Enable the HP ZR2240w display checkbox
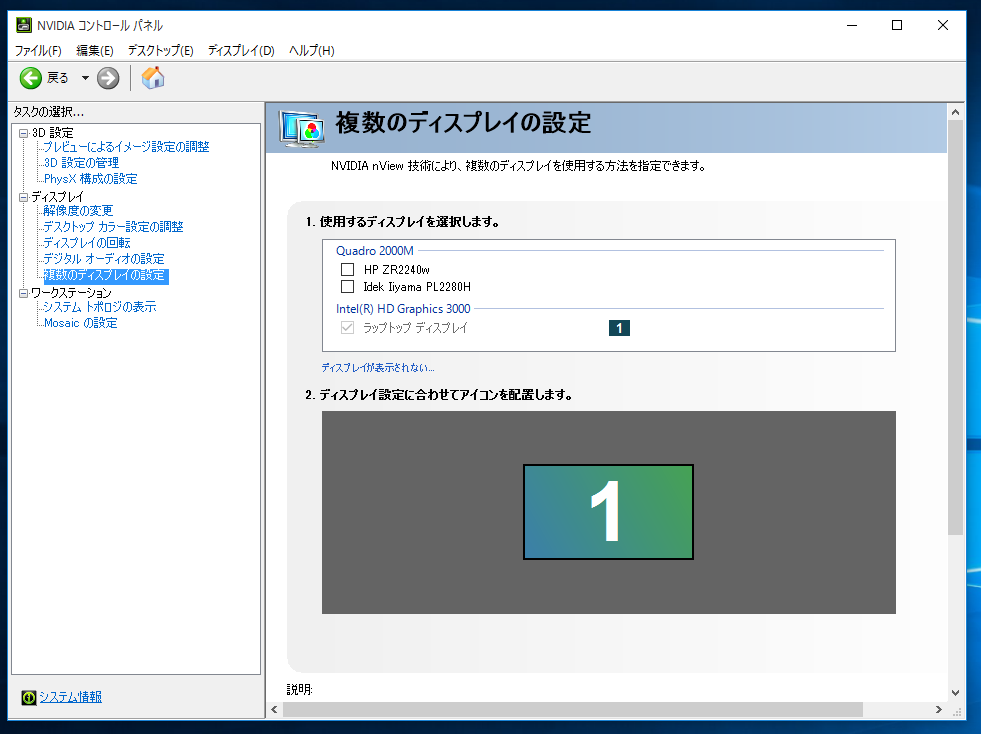This screenshot has height=734, width=981. (347, 270)
